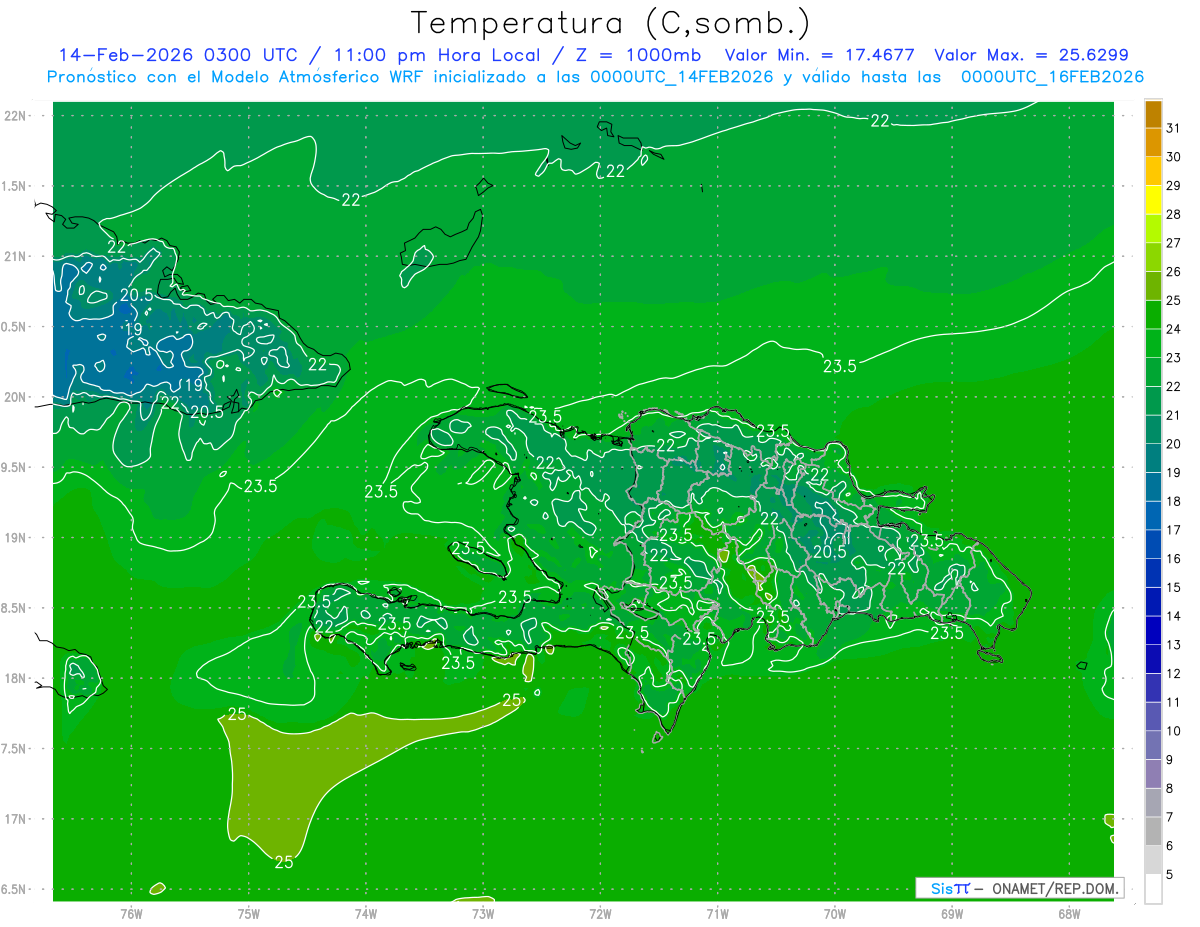Click the 'Sis' logo text near ONAMET

[x=944, y=888]
